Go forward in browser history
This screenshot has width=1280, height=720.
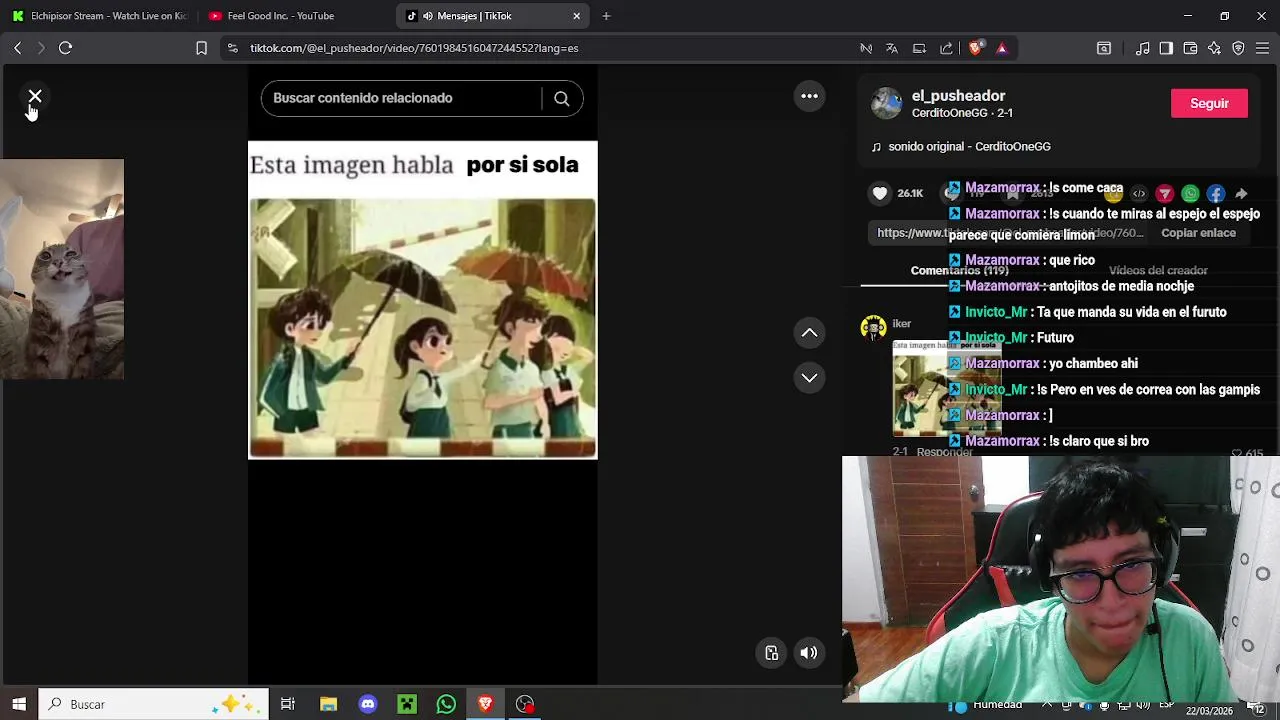tap(41, 48)
